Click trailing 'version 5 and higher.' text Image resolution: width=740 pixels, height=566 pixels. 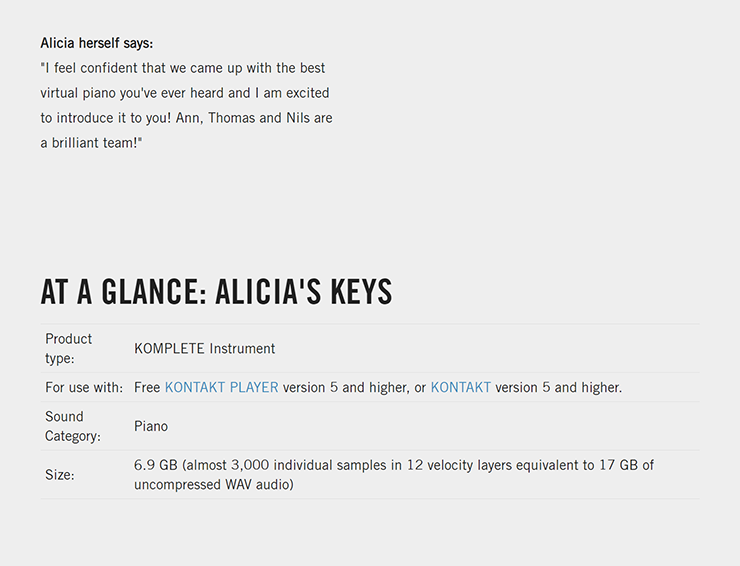coord(558,388)
